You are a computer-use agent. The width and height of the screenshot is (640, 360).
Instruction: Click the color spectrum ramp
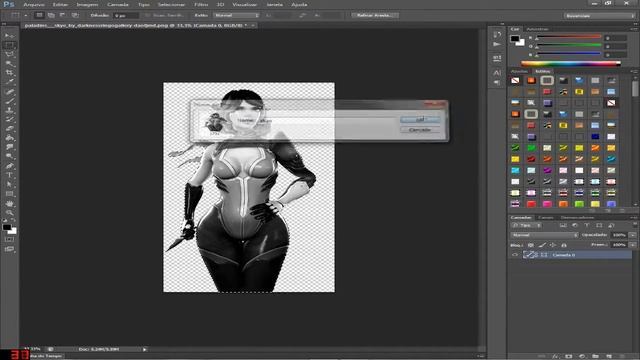(x=571, y=63)
